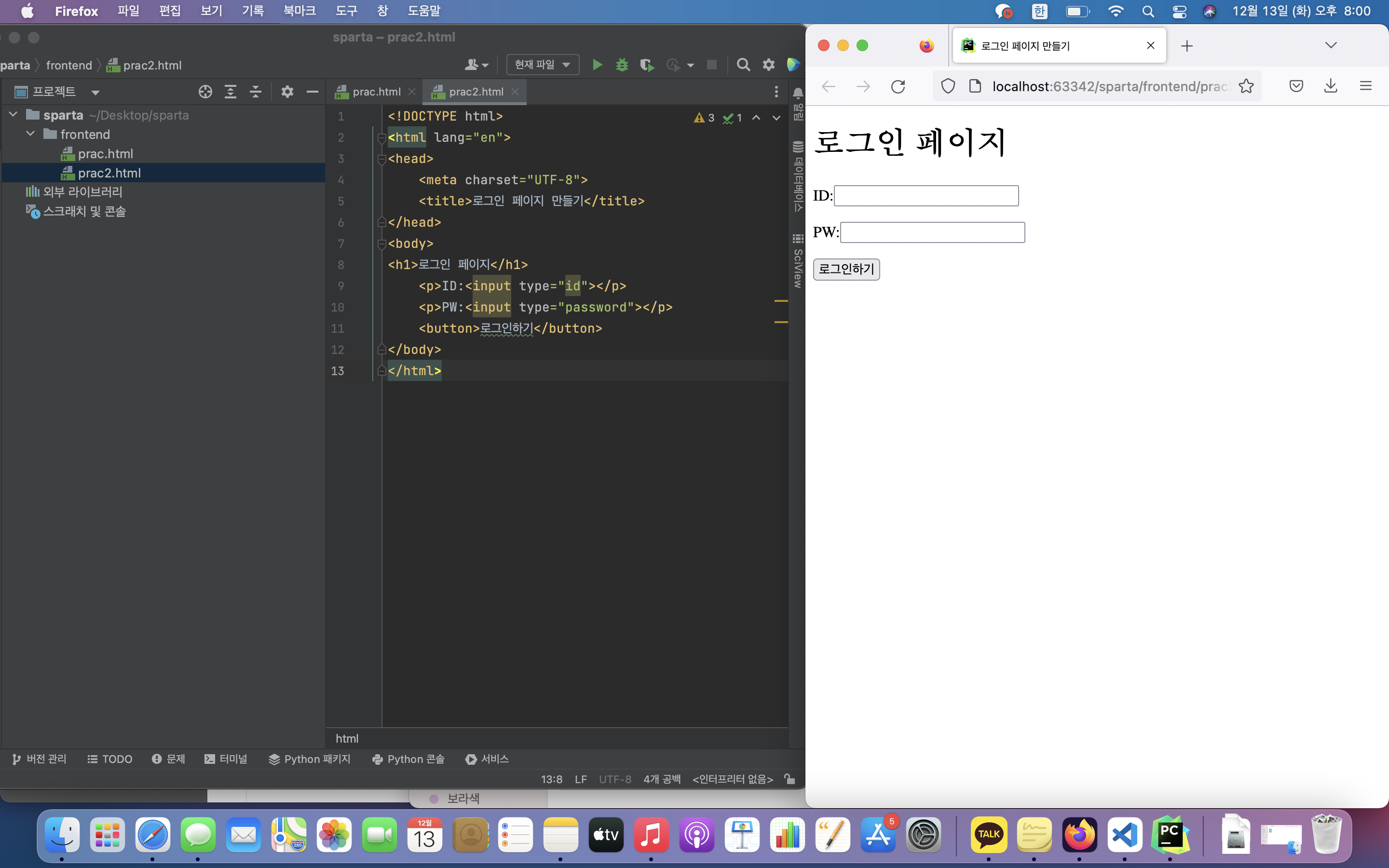The height and width of the screenshot is (868, 1389).
Task: Fold the body tag on line 7
Action: click(x=381, y=244)
